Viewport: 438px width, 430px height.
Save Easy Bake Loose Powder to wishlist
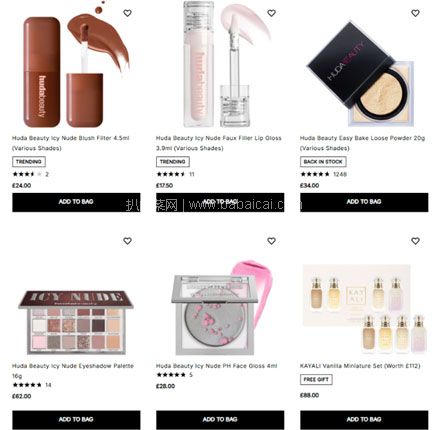415,13
